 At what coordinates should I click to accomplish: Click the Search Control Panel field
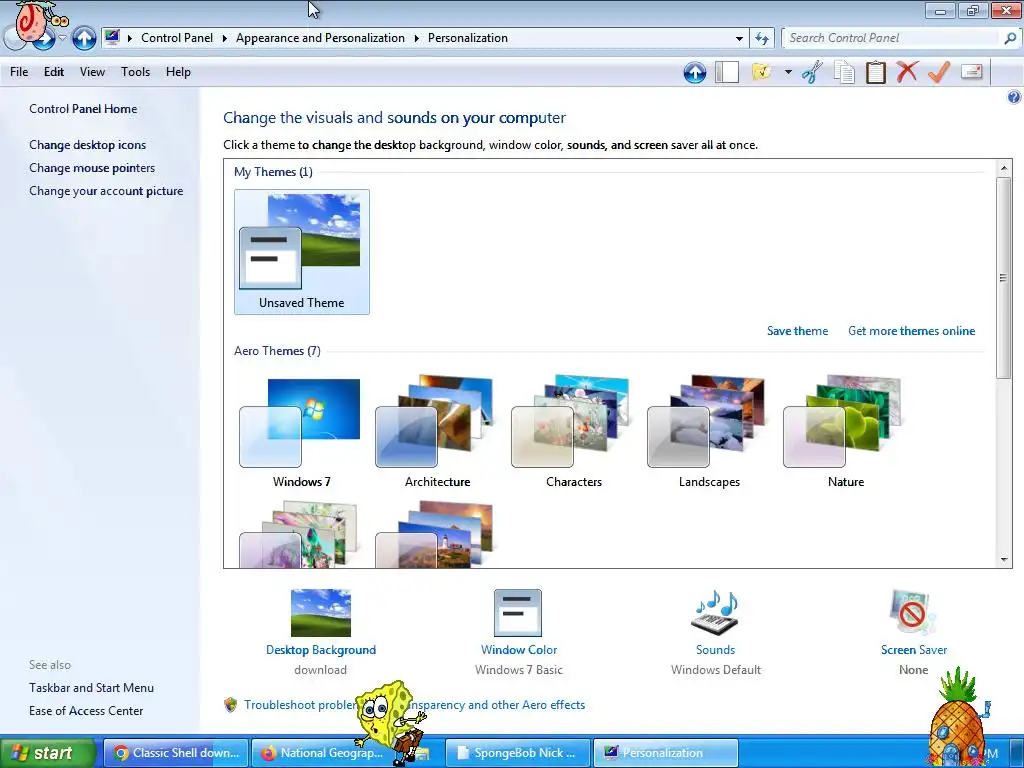(893, 38)
